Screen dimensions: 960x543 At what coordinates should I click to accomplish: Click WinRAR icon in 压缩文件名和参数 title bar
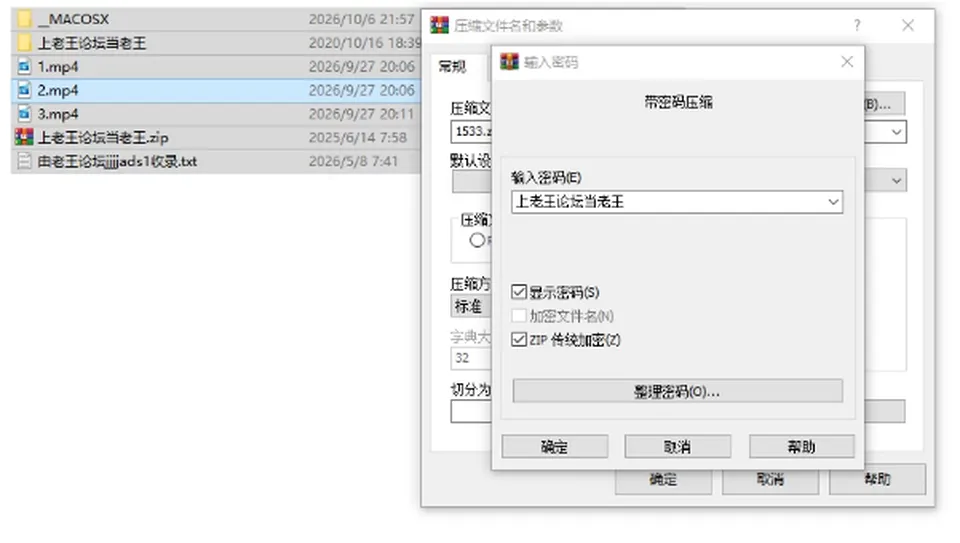click(440, 25)
